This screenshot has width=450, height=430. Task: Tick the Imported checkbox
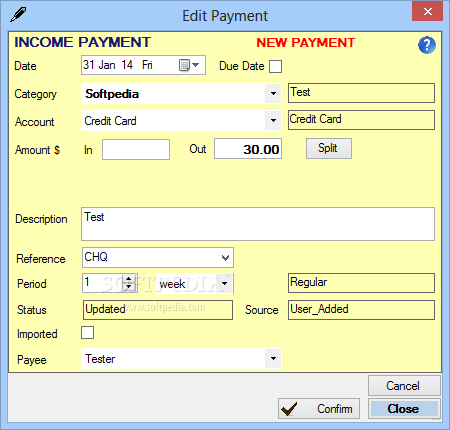pos(87,333)
